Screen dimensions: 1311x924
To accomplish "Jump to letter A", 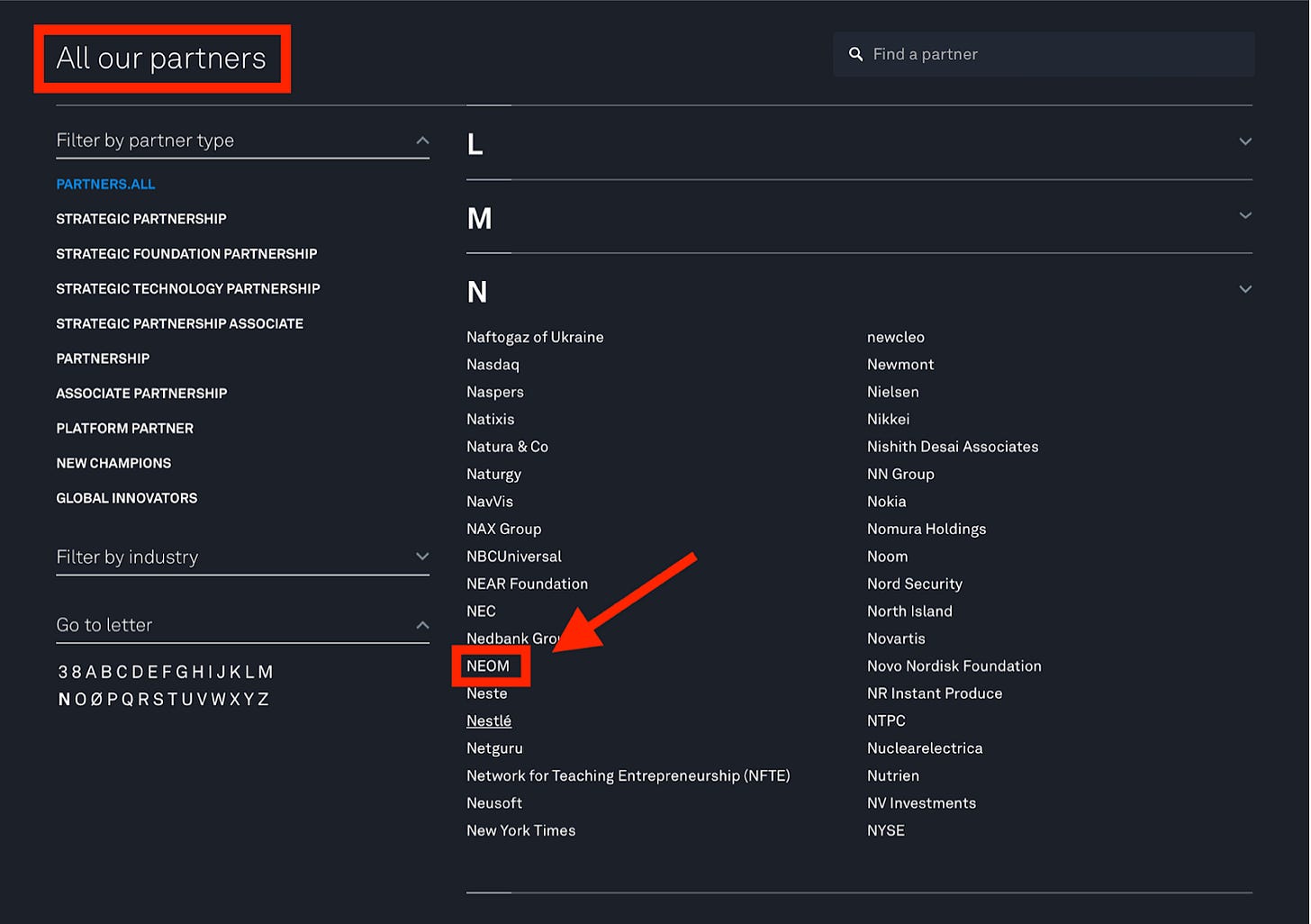I will (91, 672).
